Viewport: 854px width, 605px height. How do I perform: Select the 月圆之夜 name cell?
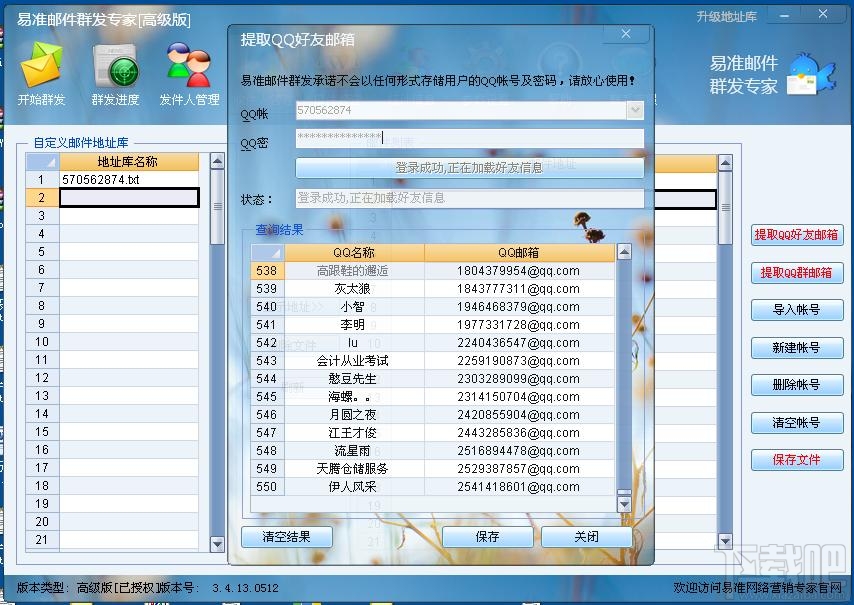[x=354, y=414]
